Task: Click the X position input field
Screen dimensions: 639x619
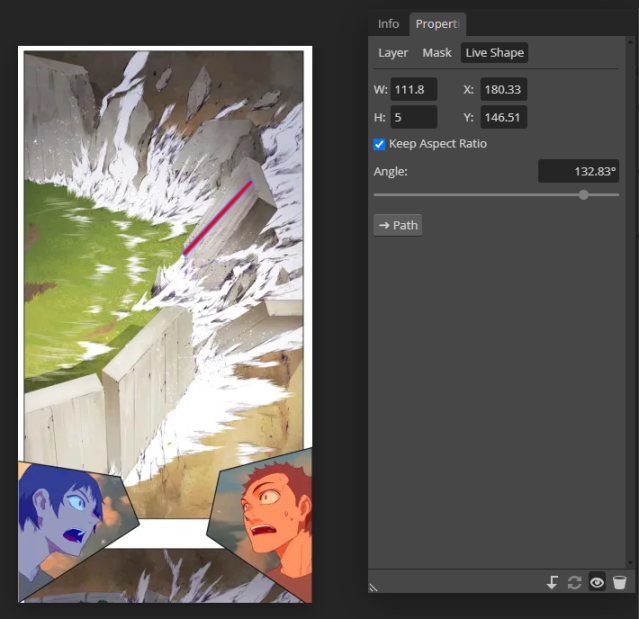Action: click(x=504, y=89)
